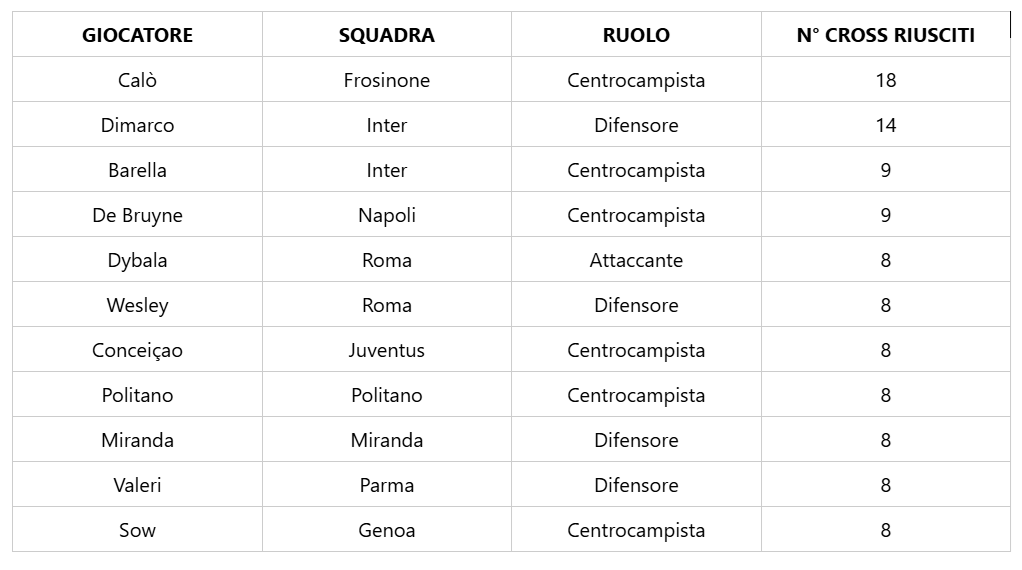
Task: Click the Calò player cell
Action: (138, 79)
